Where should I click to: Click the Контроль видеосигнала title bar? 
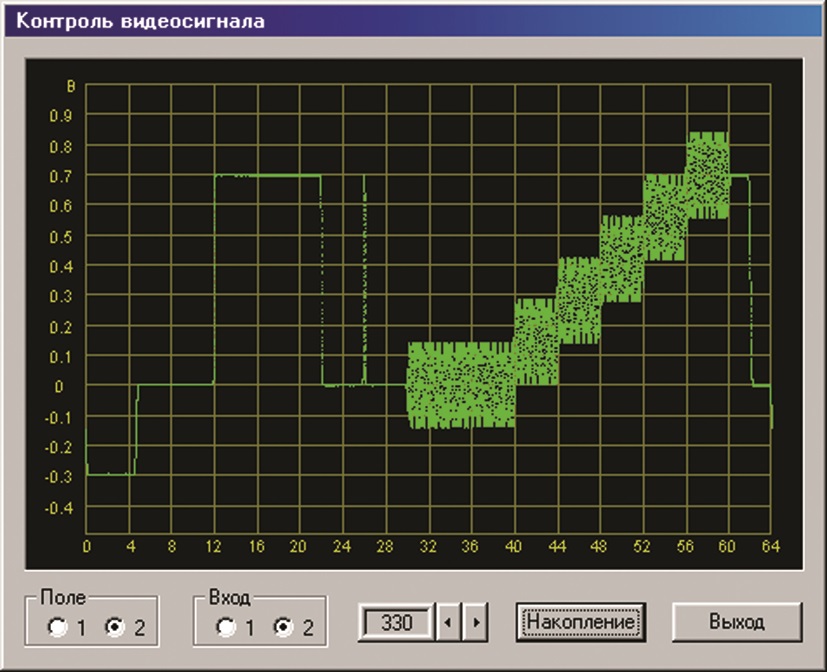click(414, 21)
